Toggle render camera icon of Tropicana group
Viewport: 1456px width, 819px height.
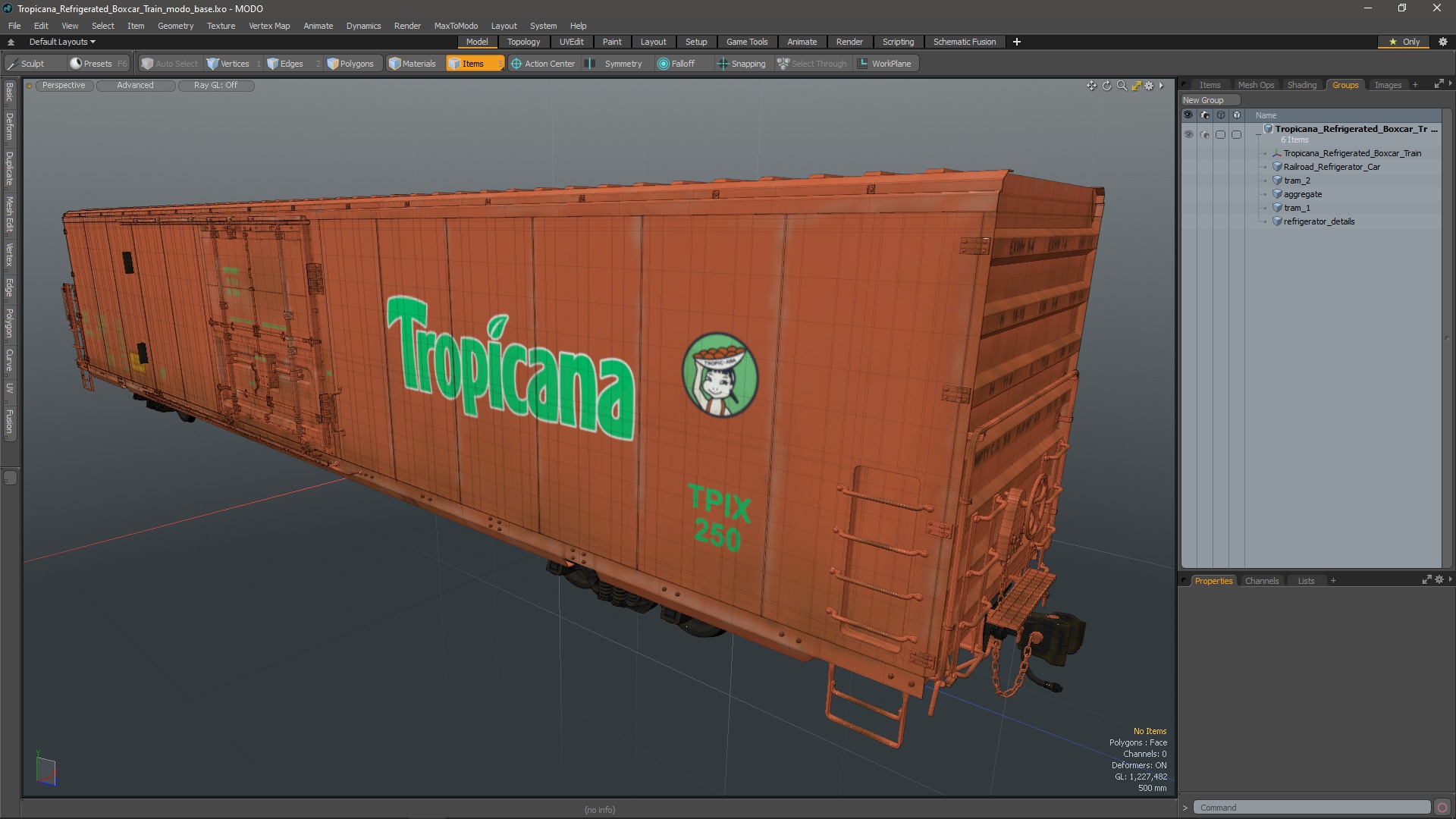coord(1205,134)
